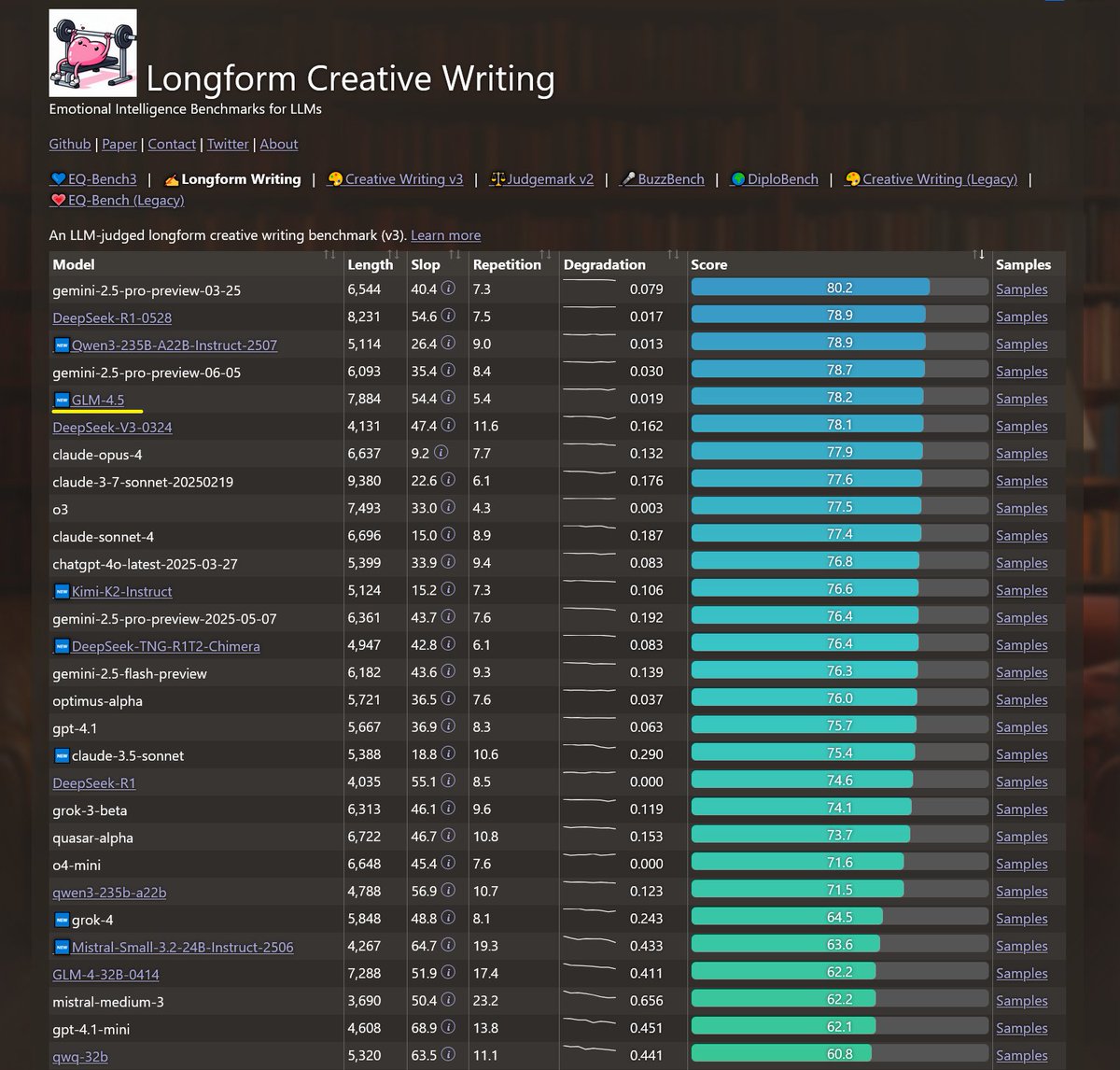Click NEW badge beside DeepSeek-TNG-R1T2-Chimera
Viewport: 1120px width, 1070px height.
[62, 646]
